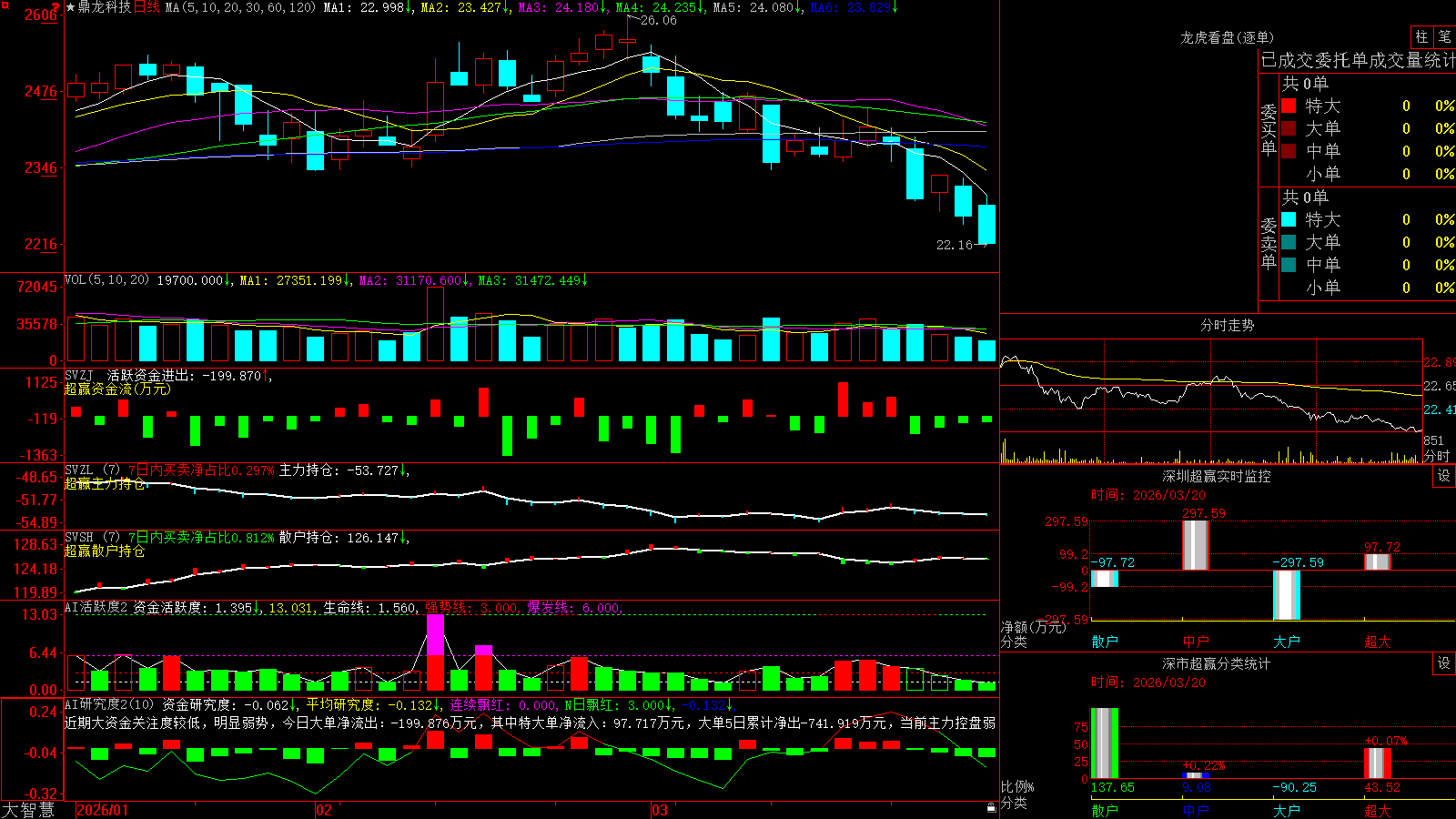1456x819 pixels.
Task: Click the 2026/01 date marker on timeline
Action: 103,810
